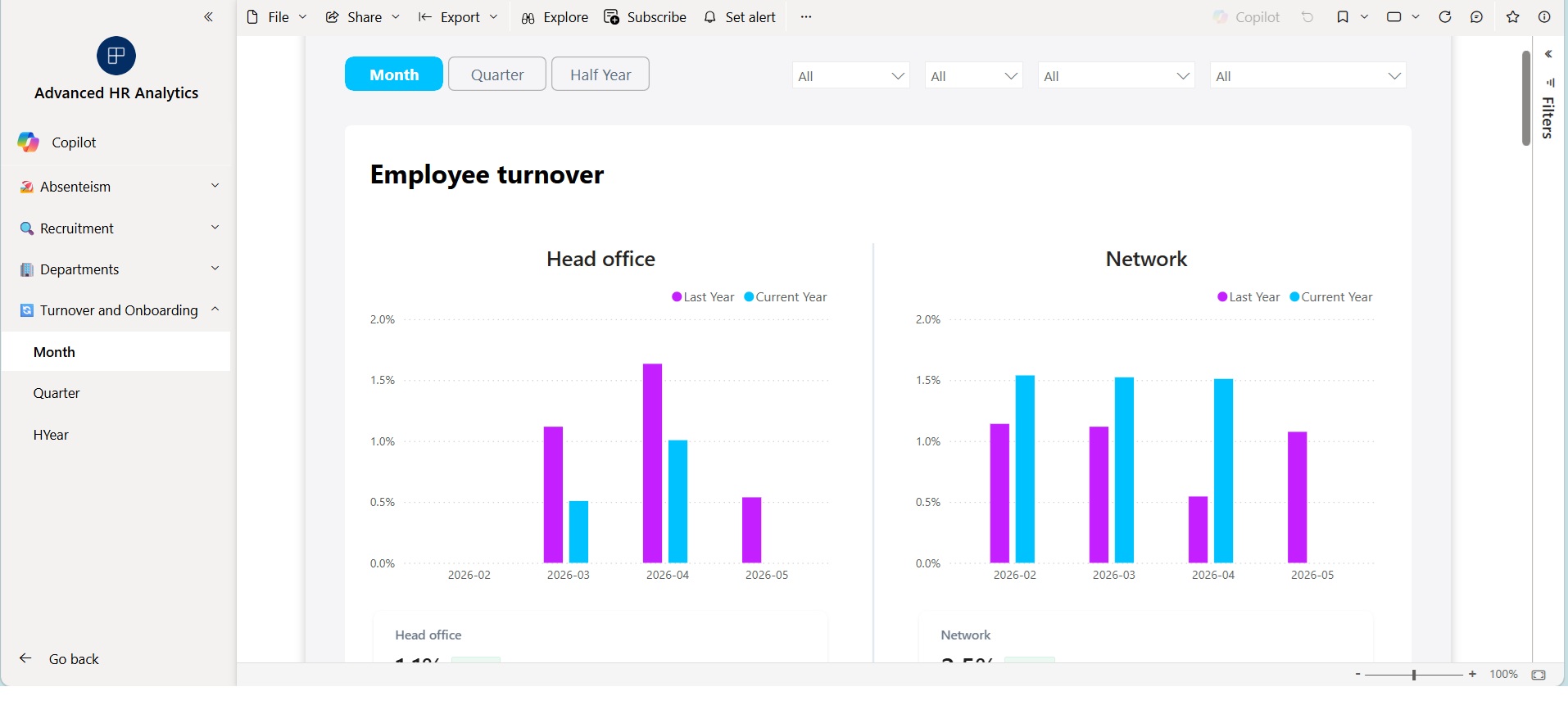The width and height of the screenshot is (1568, 723).
Task: Open the bookmark icon in toolbar
Action: point(1343,17)
